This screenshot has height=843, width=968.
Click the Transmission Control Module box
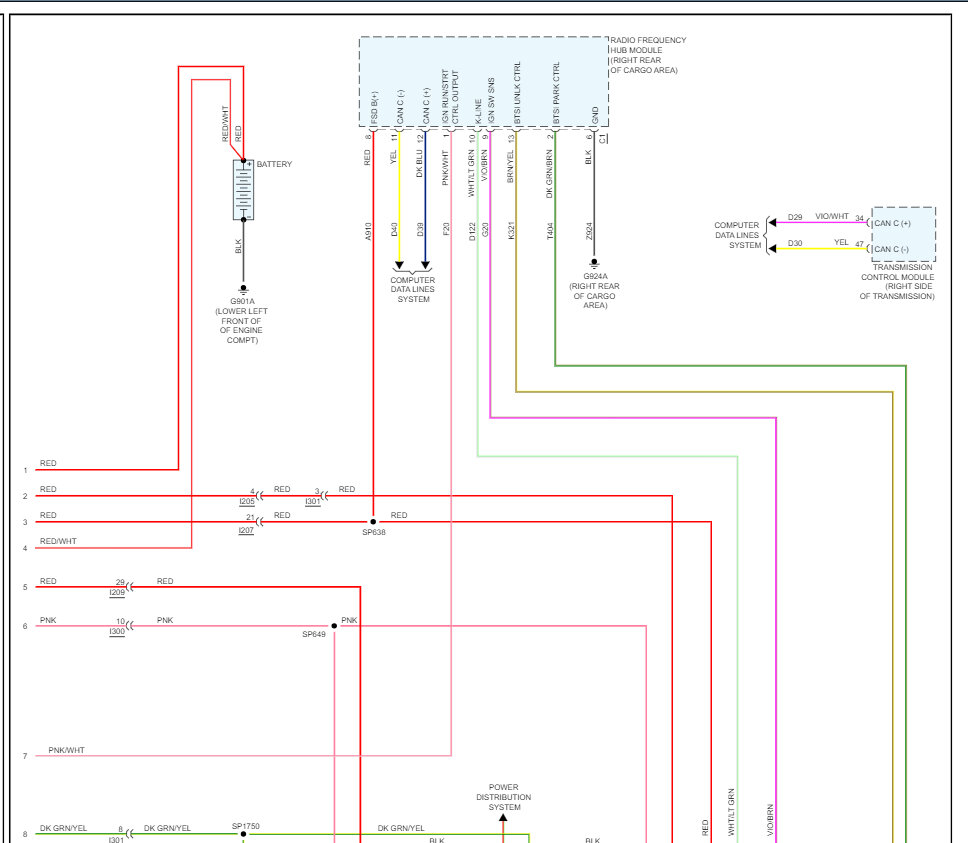point(903,235)
